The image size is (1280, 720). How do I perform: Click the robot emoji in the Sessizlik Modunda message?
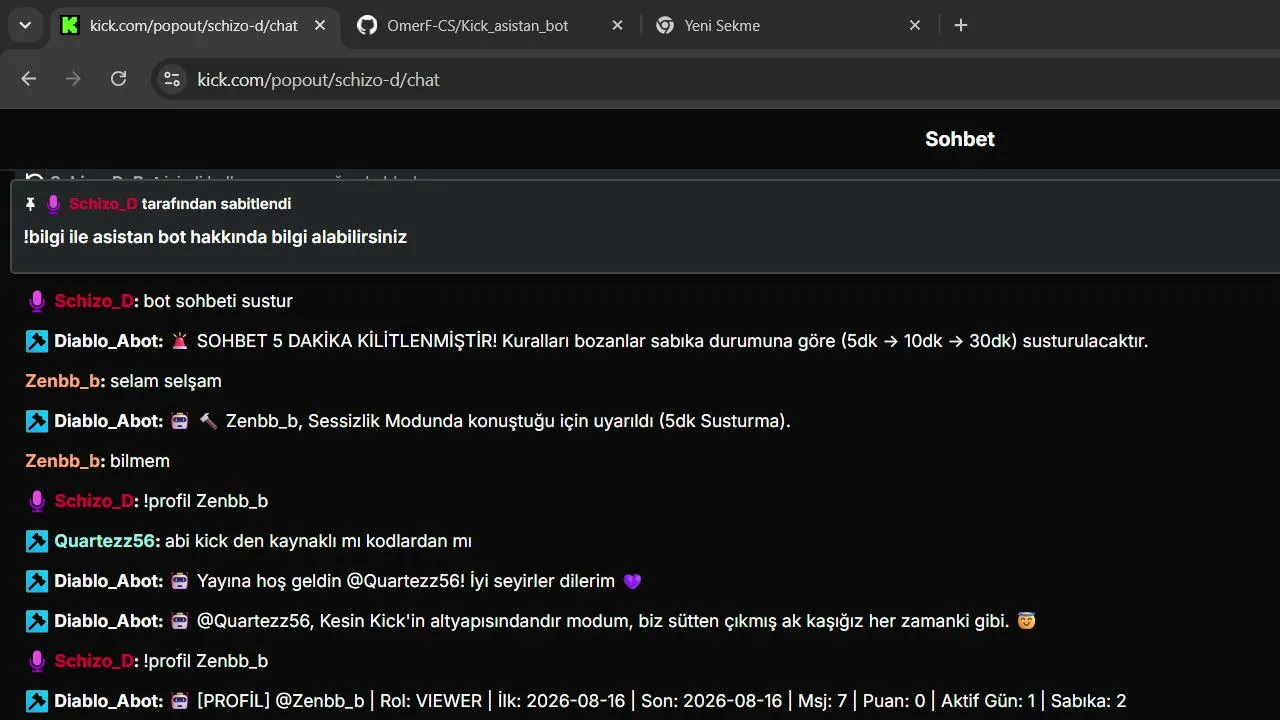click(180, 421)
